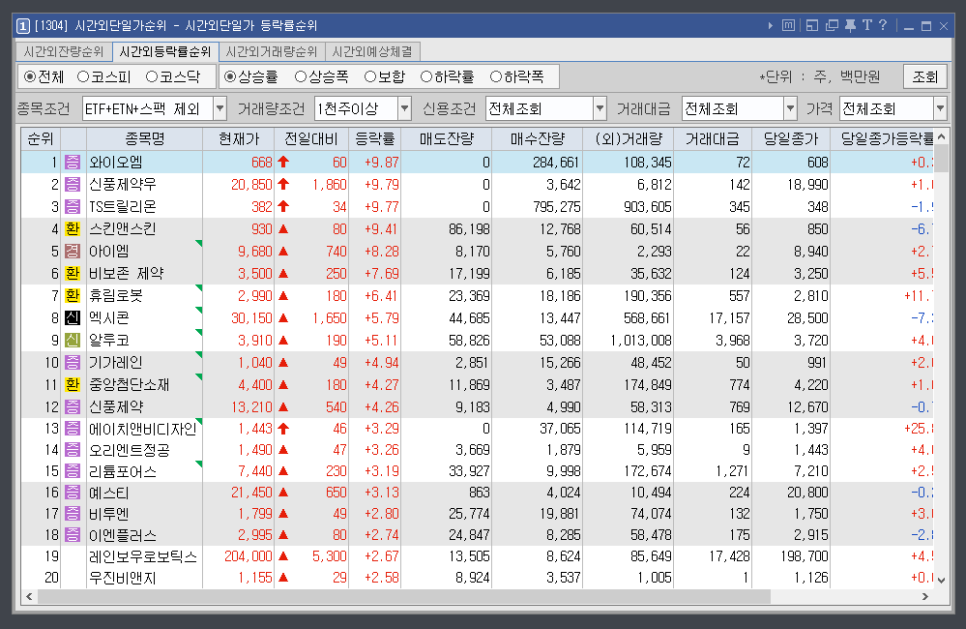Viewport: 966px width, 629px height.
Task: Click the black 신 badge for 엑시콘
Action: [73, 318]
